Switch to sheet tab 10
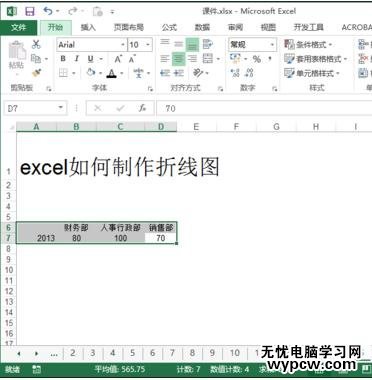This screenshot has height=380, width=372. [235, 353]
